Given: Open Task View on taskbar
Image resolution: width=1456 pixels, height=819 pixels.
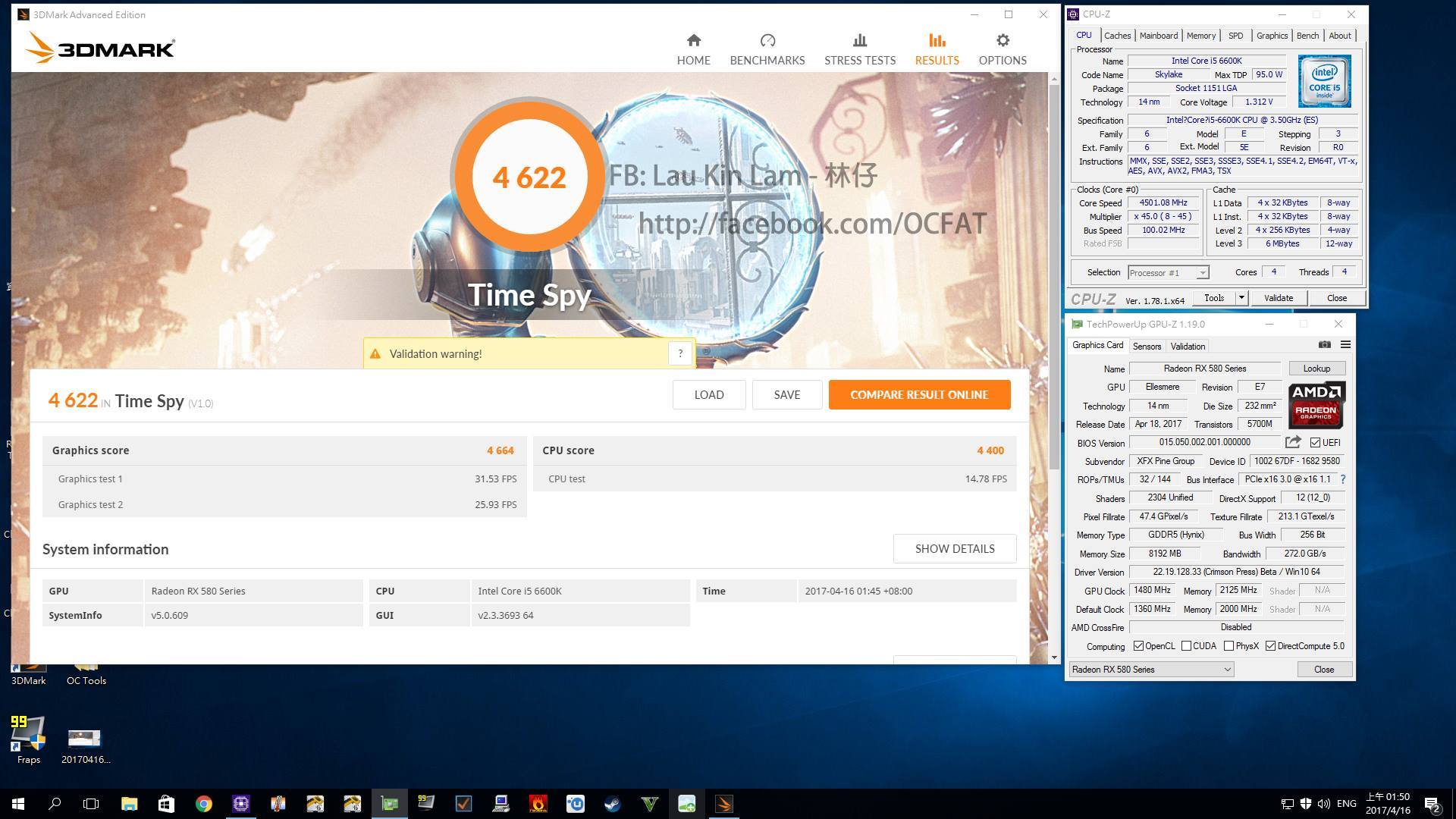Looking at the screenshot, I should click(x=91, y=804).
